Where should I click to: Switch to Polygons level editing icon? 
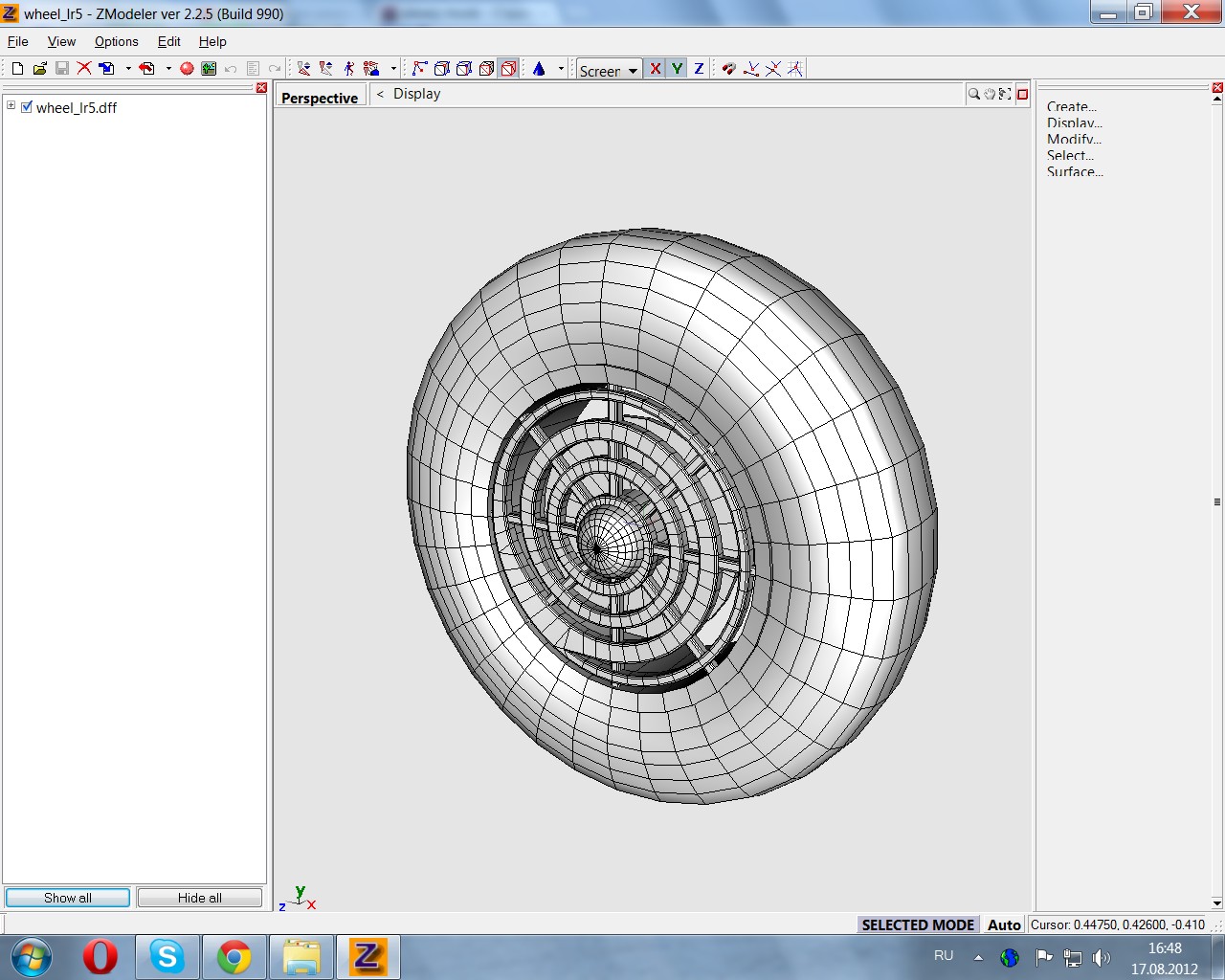486,69
